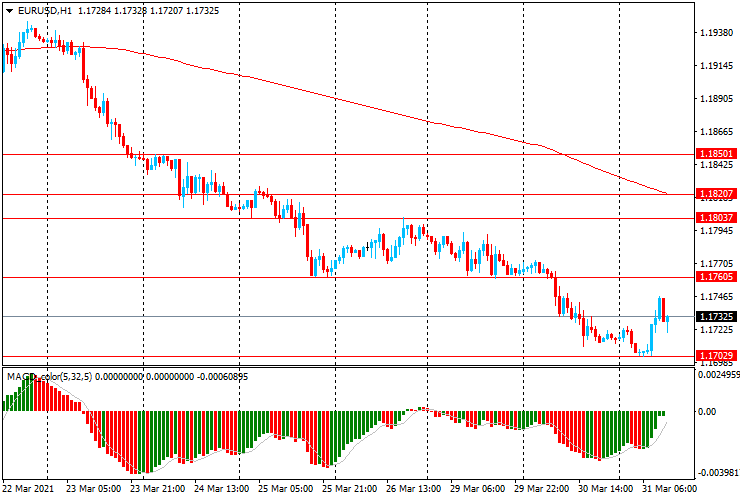This screenshot has height=500, width=740.
Task: Click the 1.19145 price scale value
Action: 716,66
